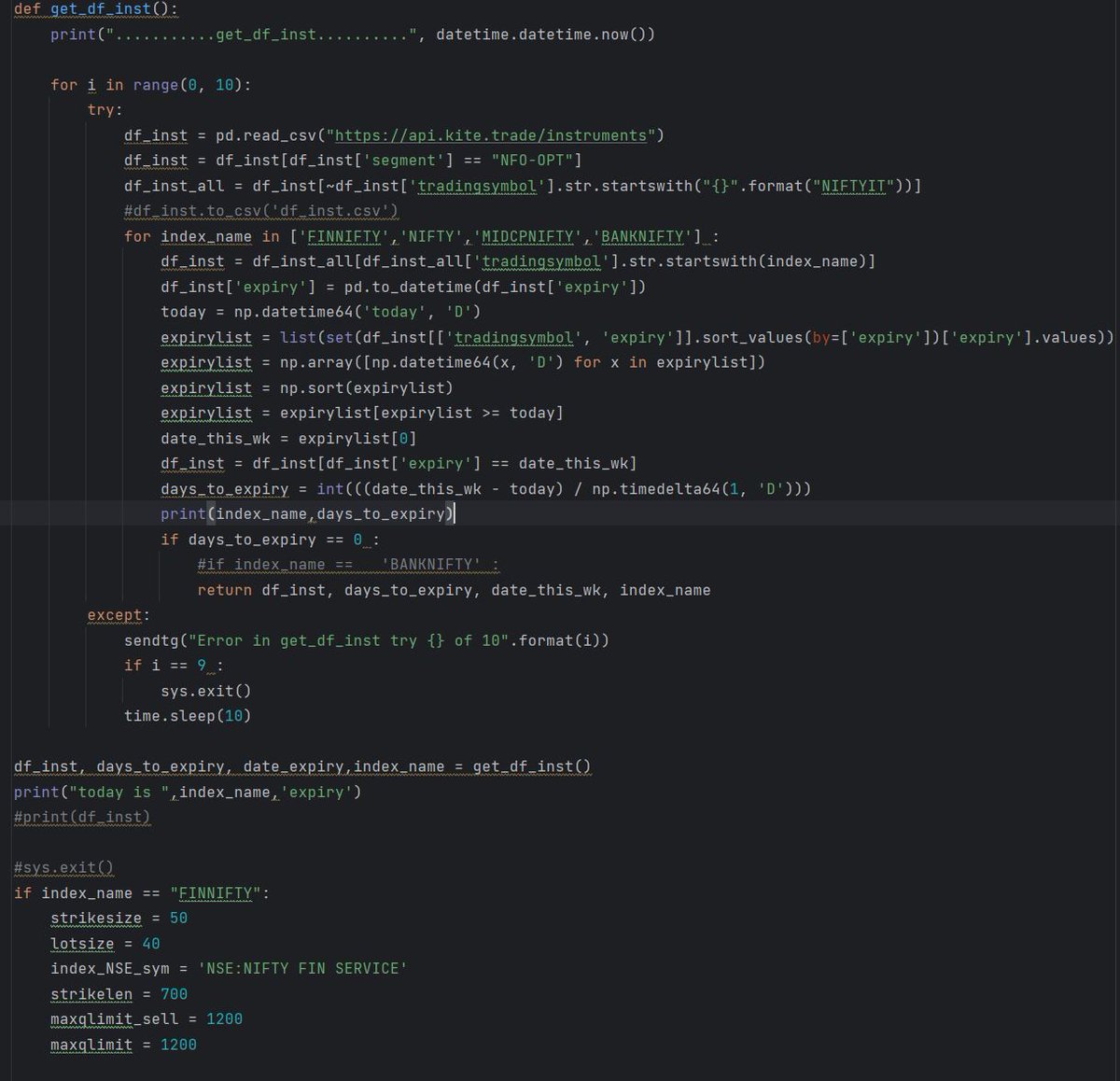Click 'lotsize = 40' assignment
This screenshot has height=1081, width=1120.
click(x=105, y=944)
